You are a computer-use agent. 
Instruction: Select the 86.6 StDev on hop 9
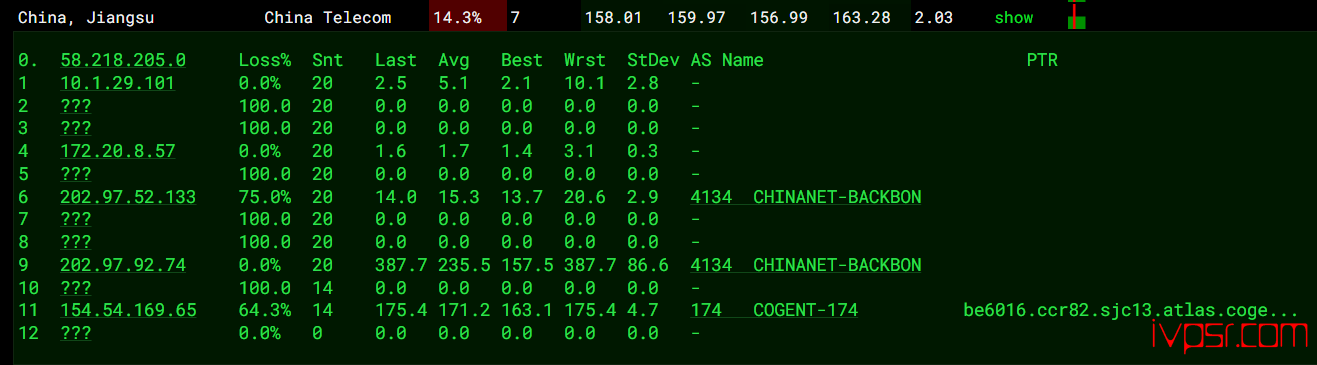pos(648,265)
